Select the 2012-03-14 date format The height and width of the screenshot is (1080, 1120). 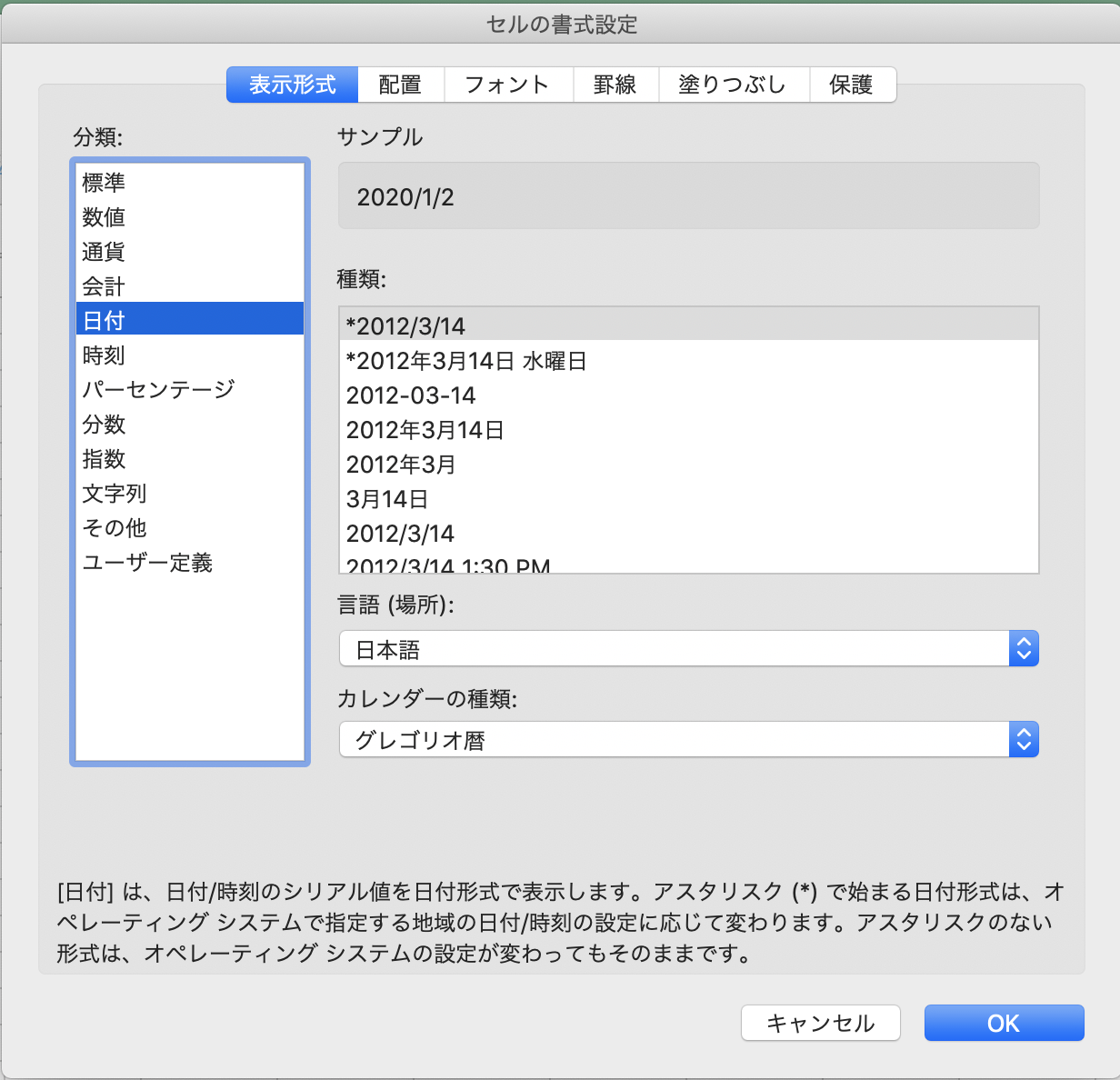point(411,395)
